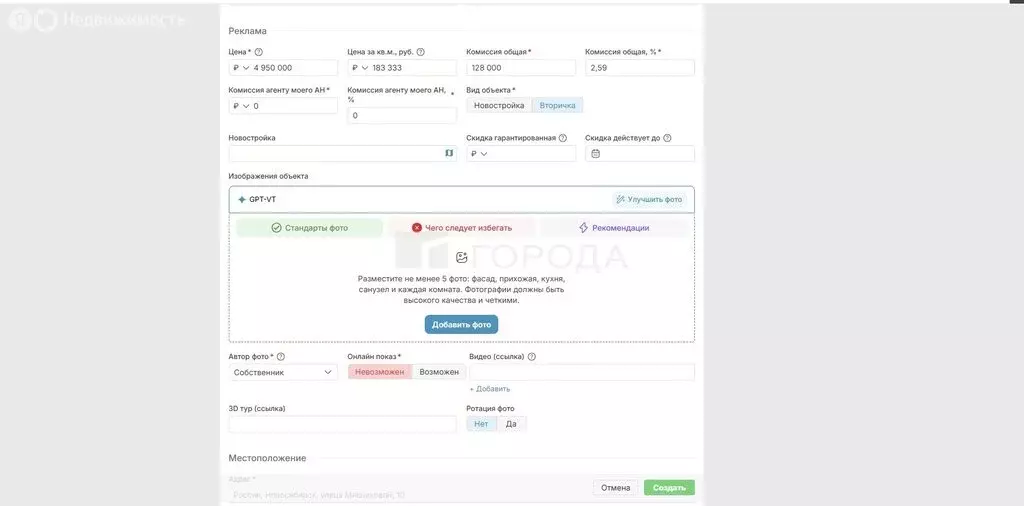Click the green Создать button

669,488
